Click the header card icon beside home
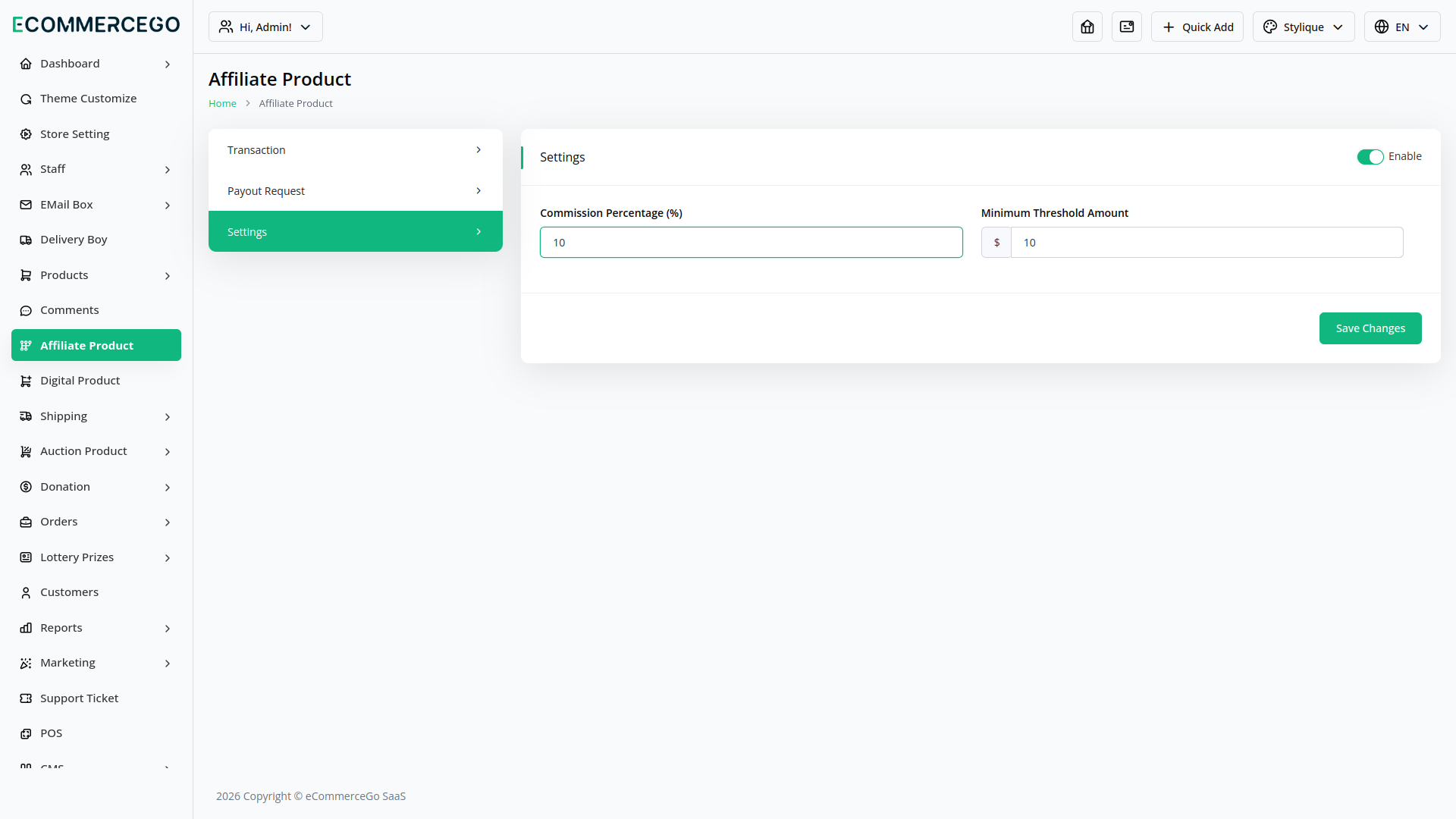 (x=1127, y=27)
